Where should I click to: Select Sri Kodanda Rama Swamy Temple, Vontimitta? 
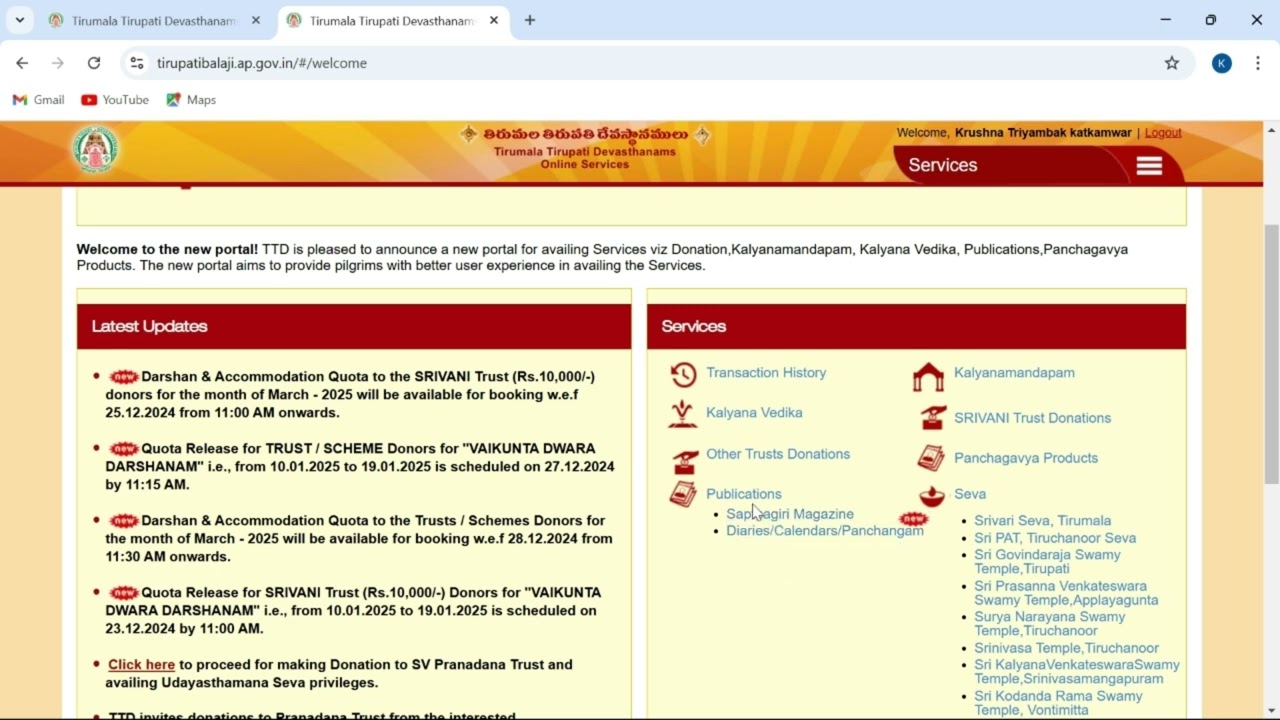coord(1058,703)
